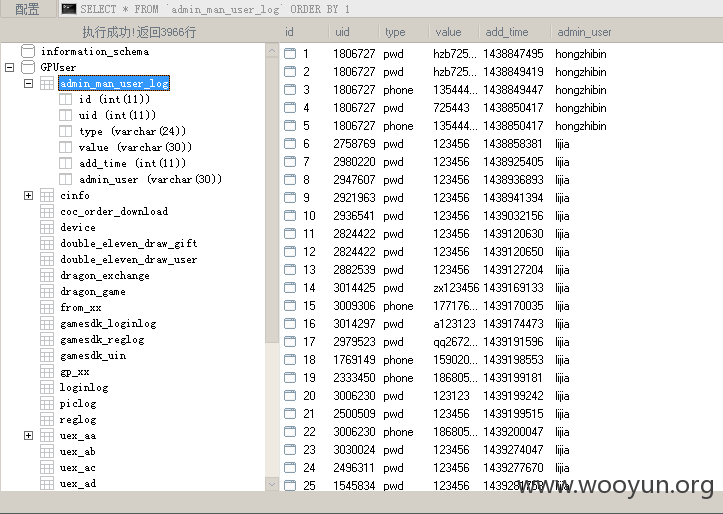723x514 pixels.
Task: Click the row icon for record 1
Action: pos(290,53)
